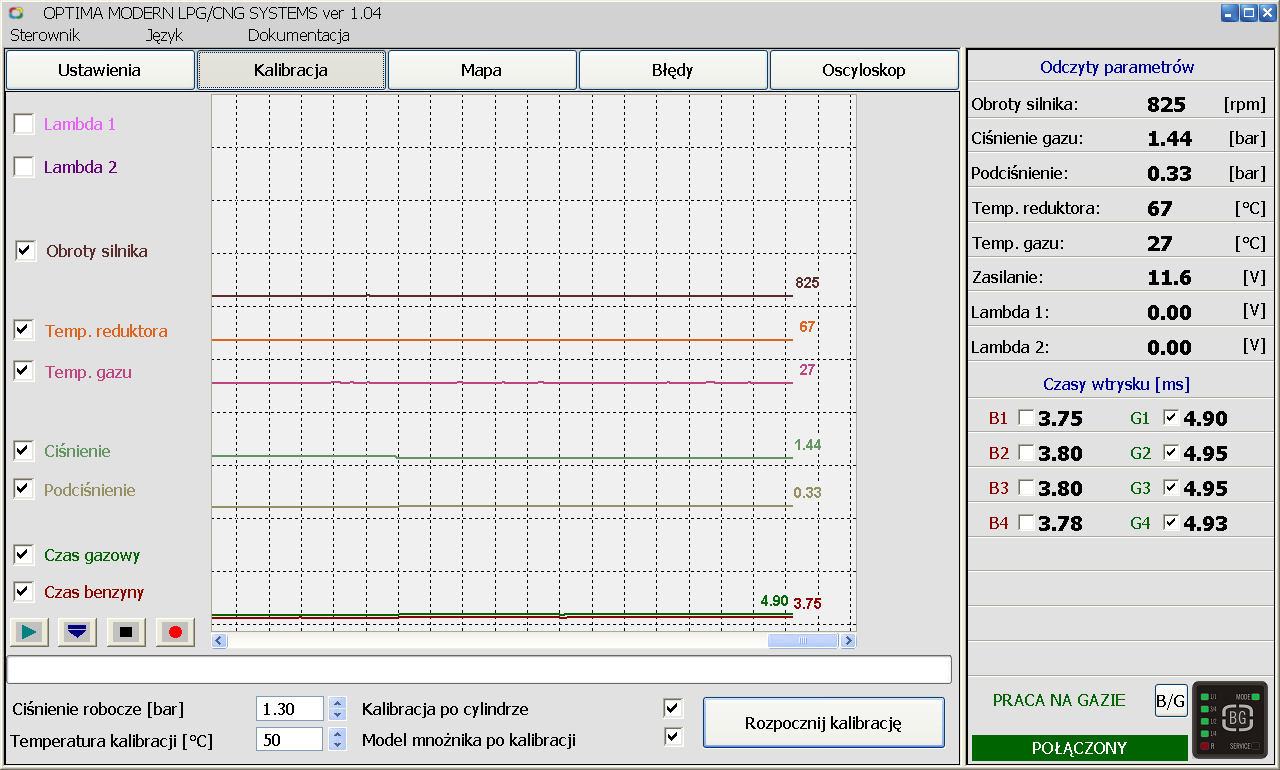
Task: Check the B1 petrol injector checkbox
Action: (1026, 418)
